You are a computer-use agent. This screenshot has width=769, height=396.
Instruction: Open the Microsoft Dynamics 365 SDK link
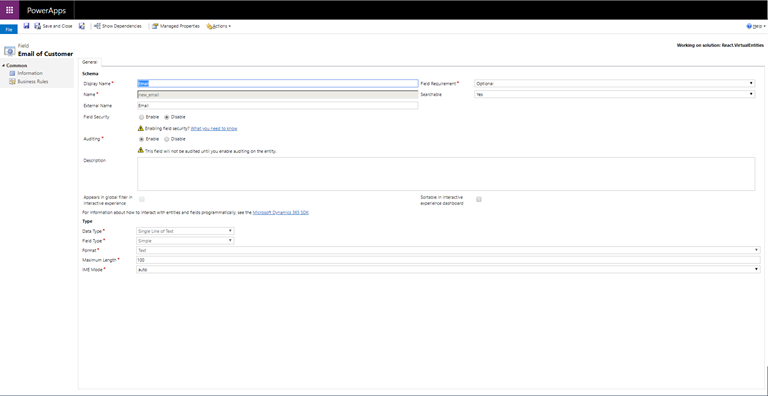[x=281, y=212]
